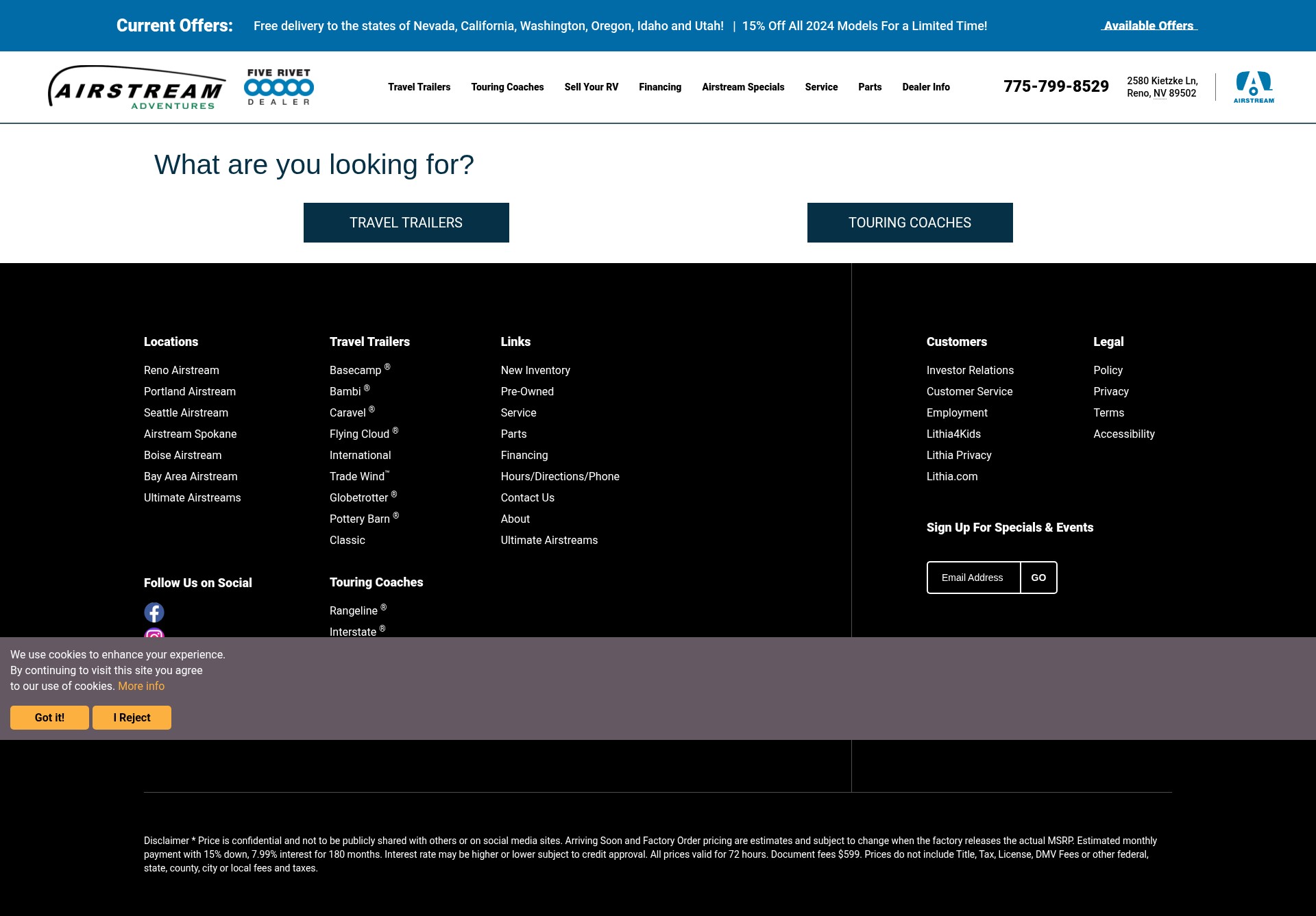Open Airstream Spokane location link

[191, 434]
